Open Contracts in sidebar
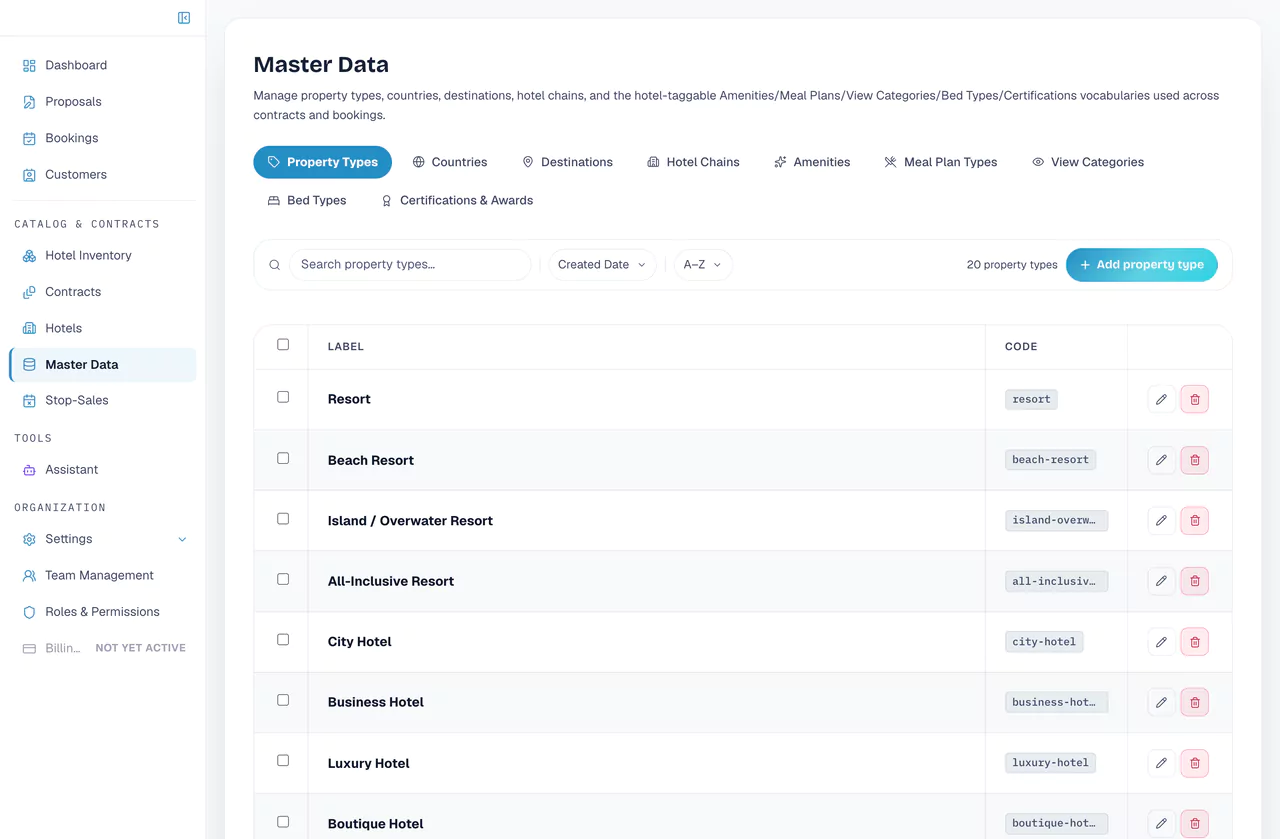The height and width of the screenshot is (839, 1280). click(x=103, y=292)
